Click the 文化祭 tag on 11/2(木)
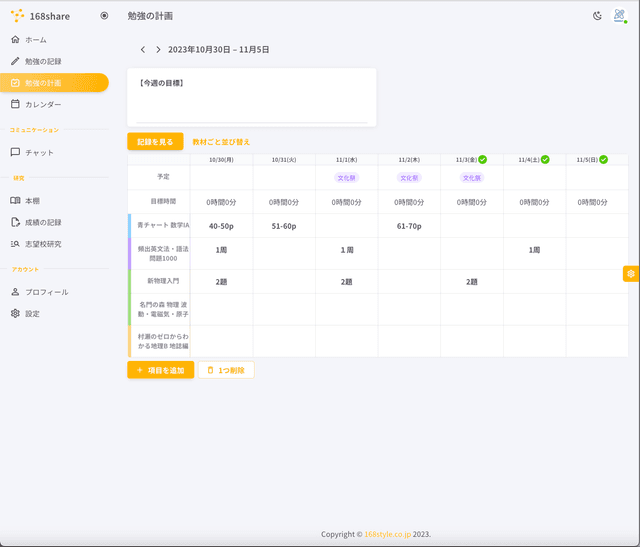The image size is (640, 547). [409, 178]
